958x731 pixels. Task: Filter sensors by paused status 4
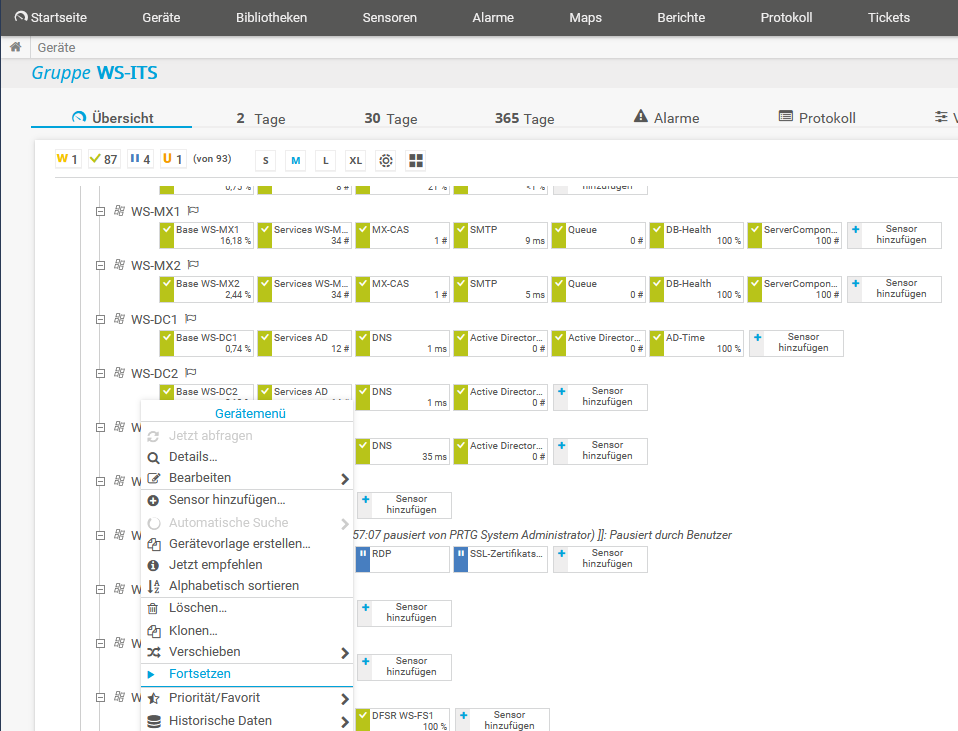point(140,160)
